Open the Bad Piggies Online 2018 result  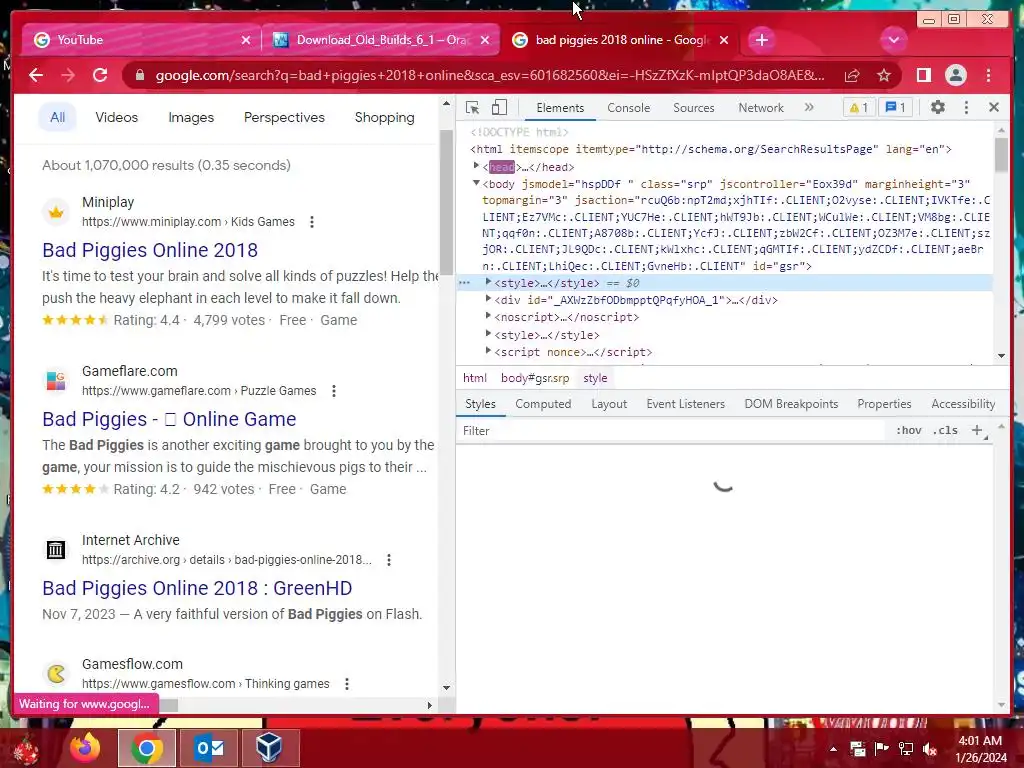tap(150, 250)
